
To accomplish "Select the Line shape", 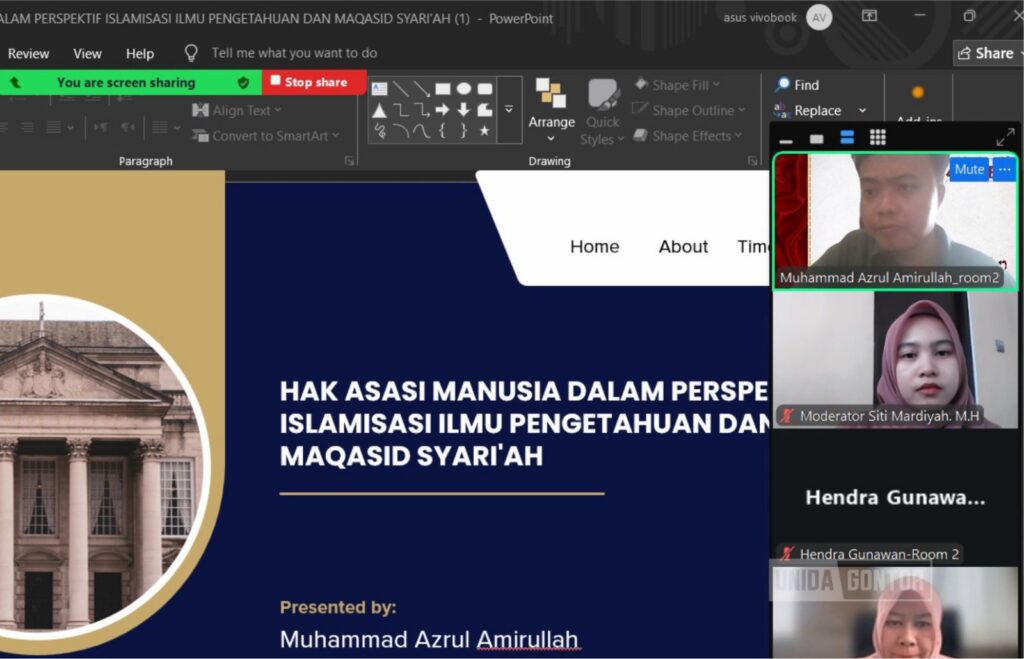I will click(x=400, y=89).
